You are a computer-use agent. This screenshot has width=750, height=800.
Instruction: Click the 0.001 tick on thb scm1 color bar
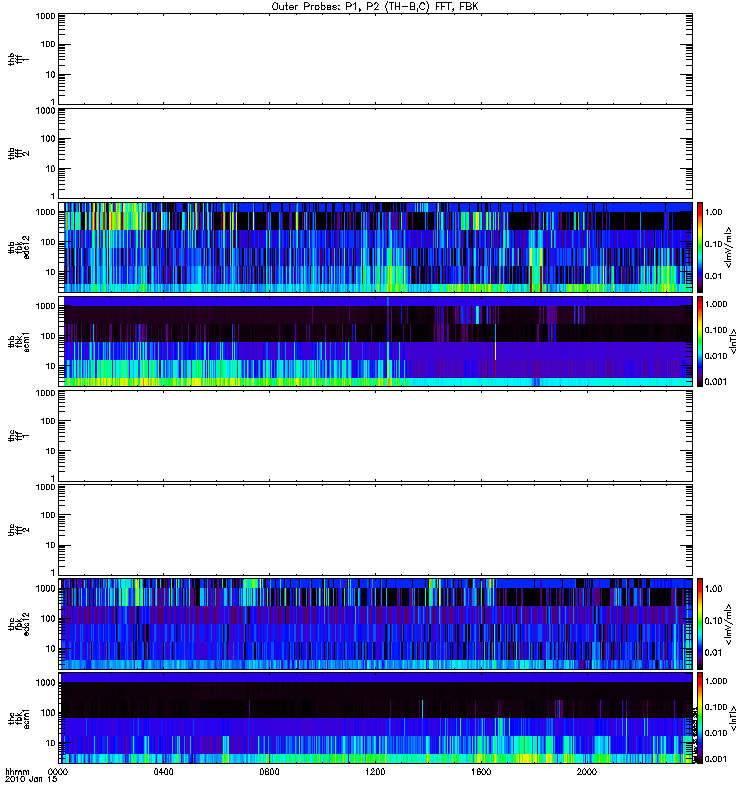pyautogui.click(x=715, y=382)
